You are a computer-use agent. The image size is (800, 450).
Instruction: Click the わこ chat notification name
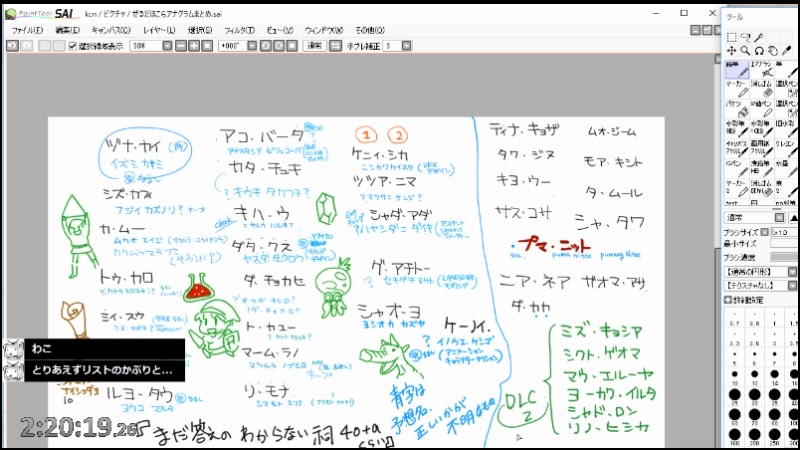pyautogui.click(x=42, y=348)
